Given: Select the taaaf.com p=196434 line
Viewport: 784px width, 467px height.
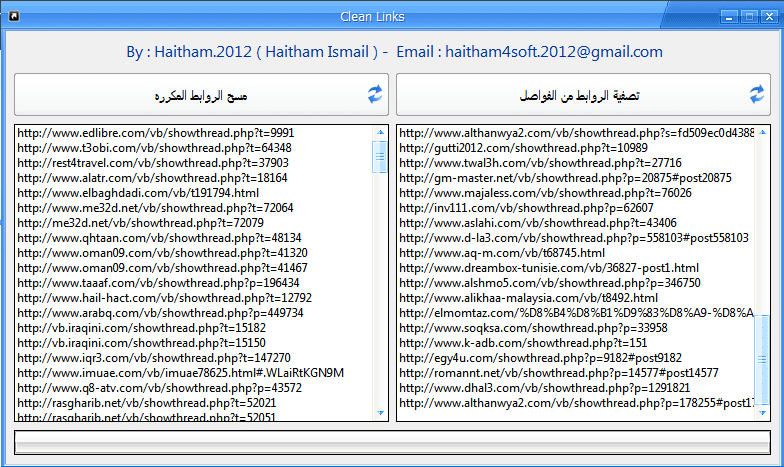Looking at the screenshot, I should 158,283.
